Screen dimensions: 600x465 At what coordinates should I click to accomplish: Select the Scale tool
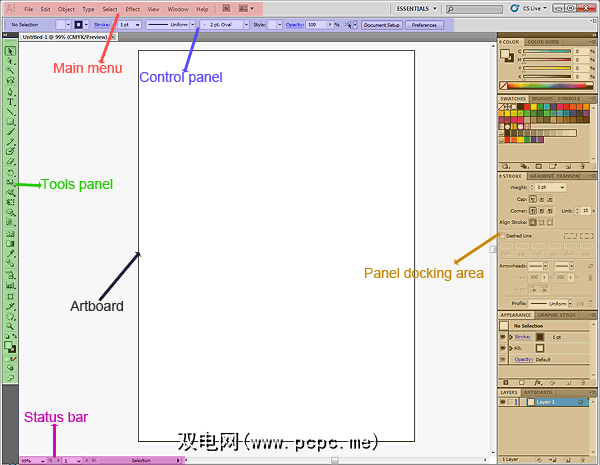10,183
